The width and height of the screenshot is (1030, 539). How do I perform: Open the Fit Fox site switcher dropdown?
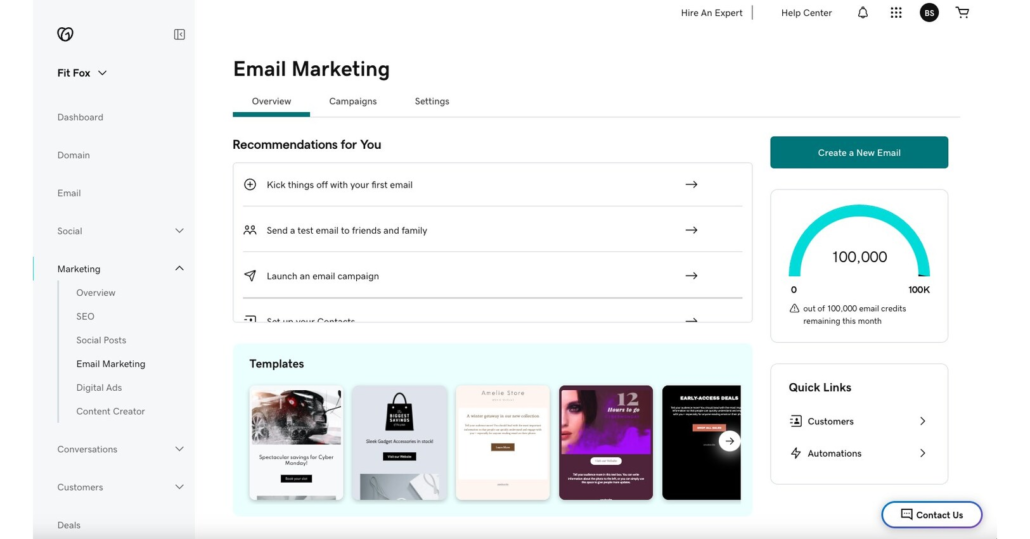point(82,73)
